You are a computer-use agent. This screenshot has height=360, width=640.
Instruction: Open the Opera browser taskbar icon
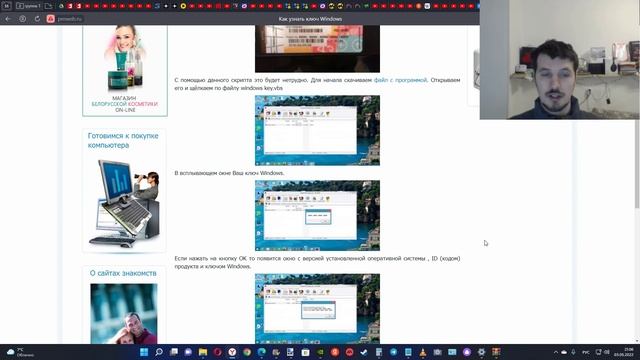218,352
